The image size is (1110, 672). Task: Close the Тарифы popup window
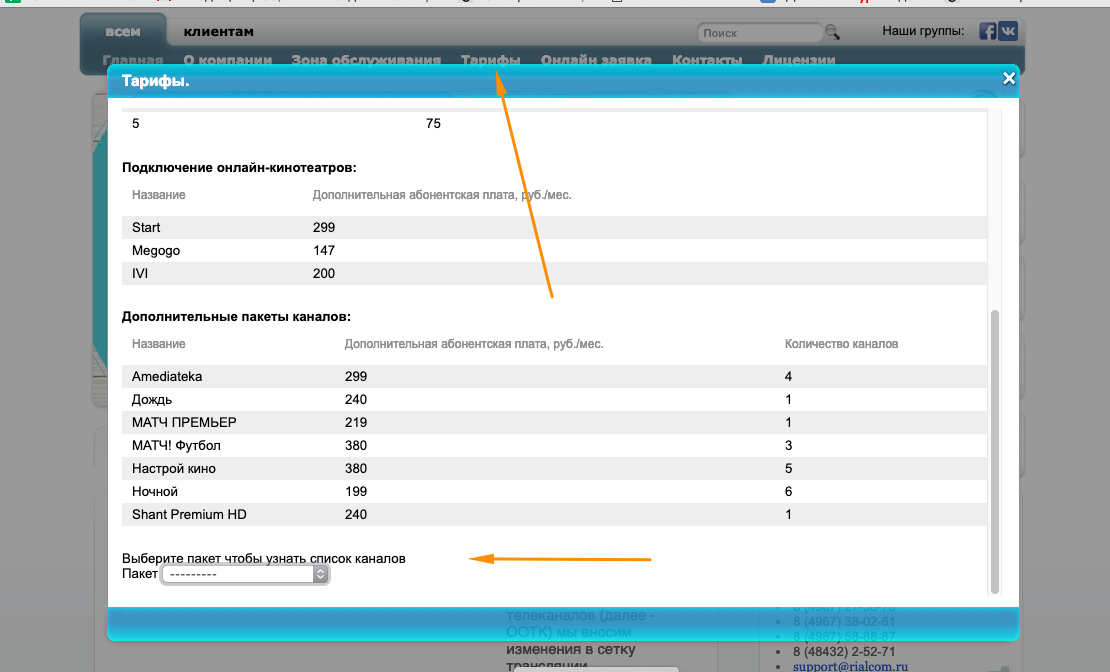point(1009,79)
